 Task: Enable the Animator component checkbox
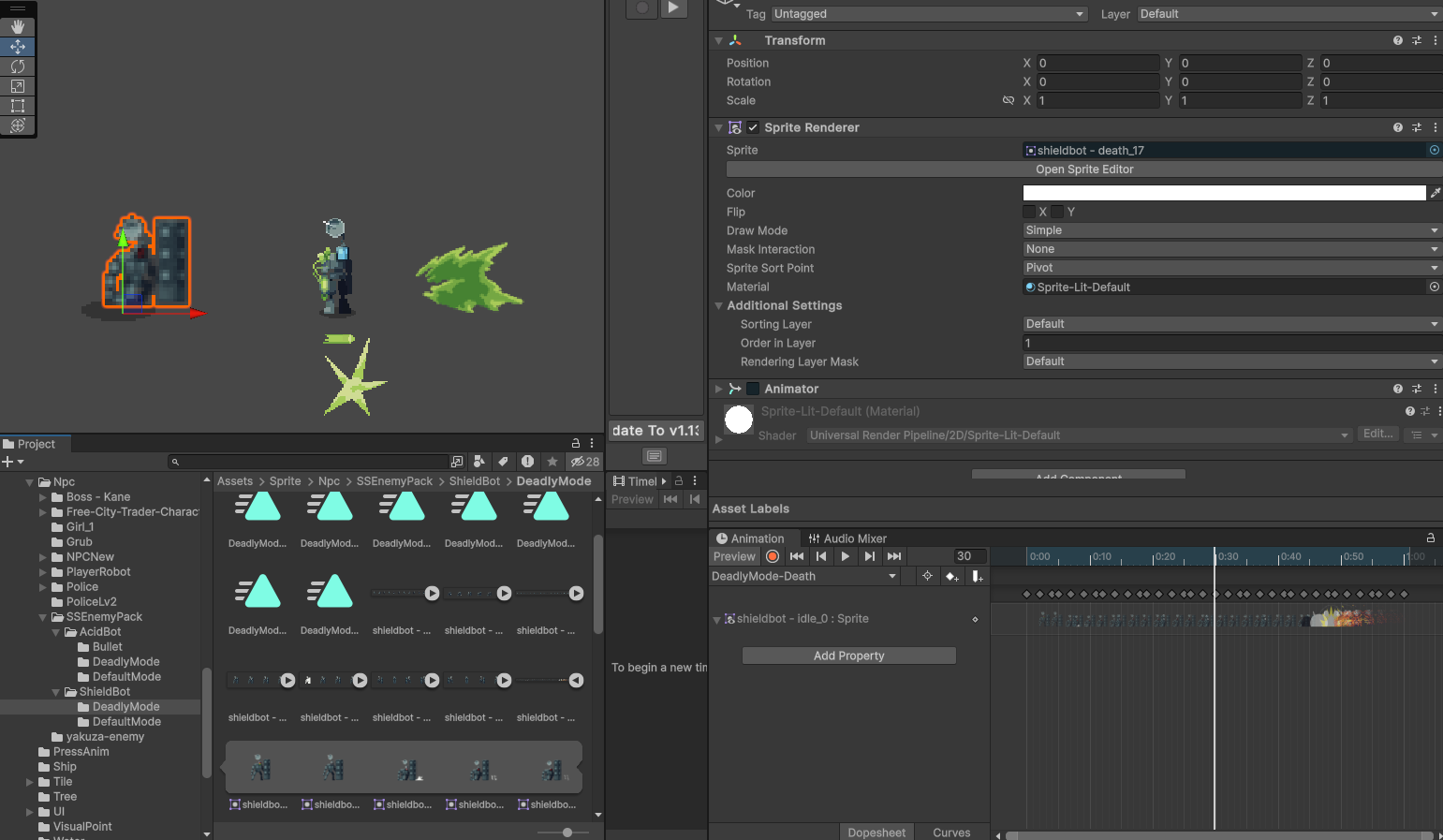[x=753, y=389]
